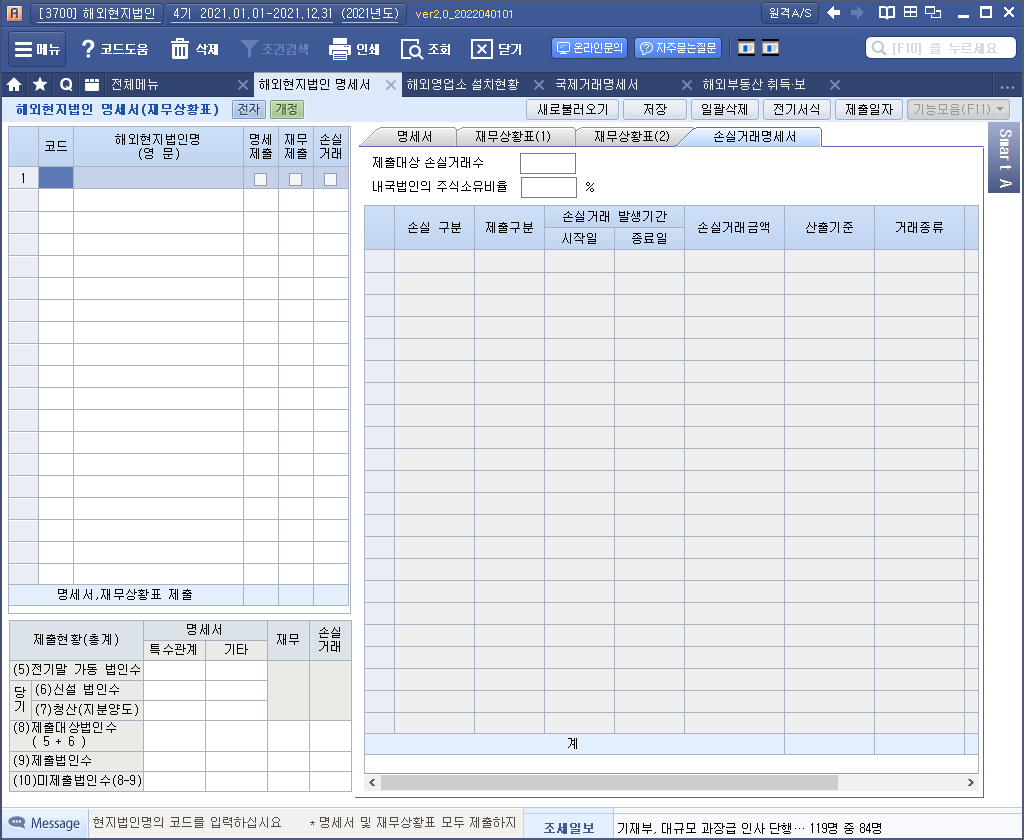Screen dimensions: 1024x840
Task: Click the 조건검색 filter funnel icon
Action: [x=249, y=49]
